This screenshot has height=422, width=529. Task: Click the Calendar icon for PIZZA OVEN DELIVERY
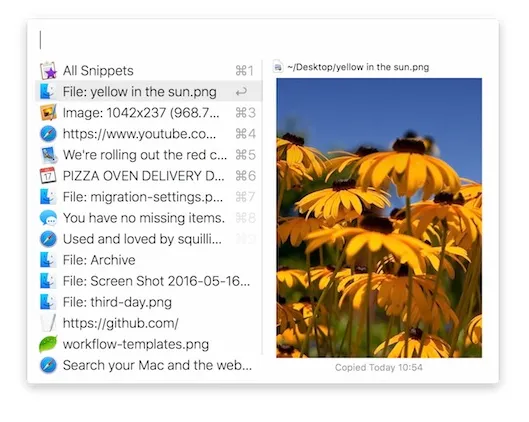click(x=48, y=176)
